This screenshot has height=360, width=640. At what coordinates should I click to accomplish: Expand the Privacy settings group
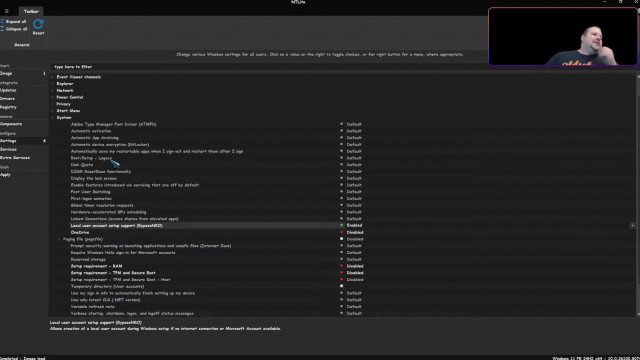click(52, 104)
